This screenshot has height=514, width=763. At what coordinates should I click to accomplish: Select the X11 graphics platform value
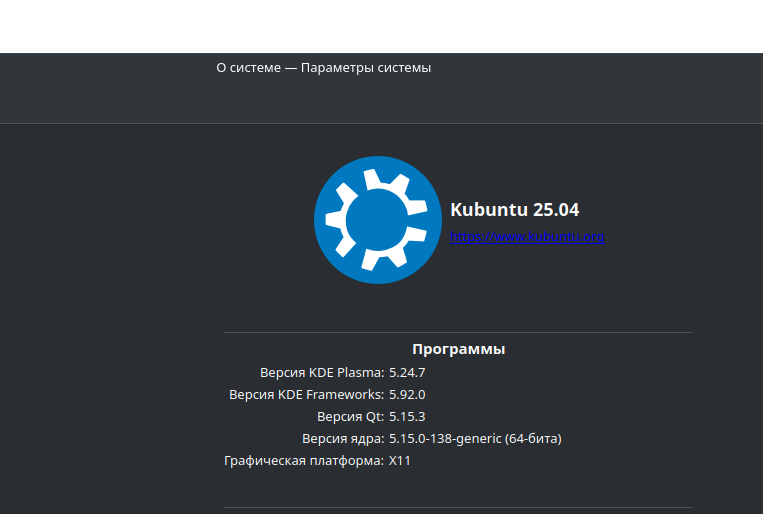(400, 460)
